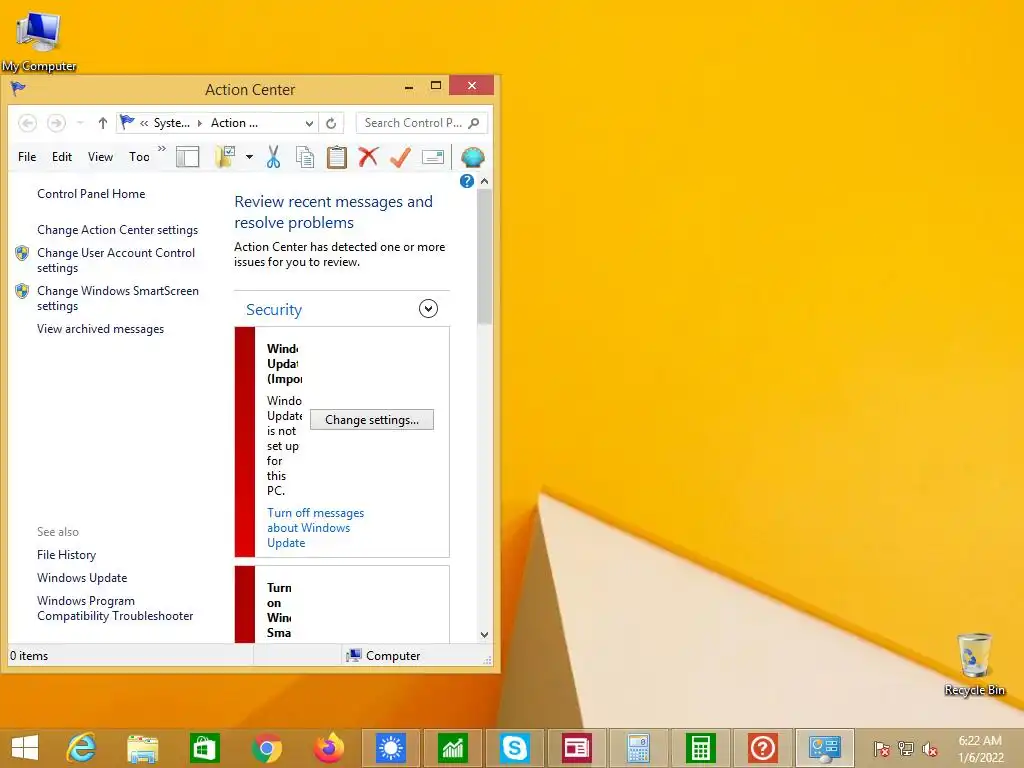Open View archived messages
The width and height of the screenshot is (1024, 768).
pyautogui.click(x=101, y=329)
